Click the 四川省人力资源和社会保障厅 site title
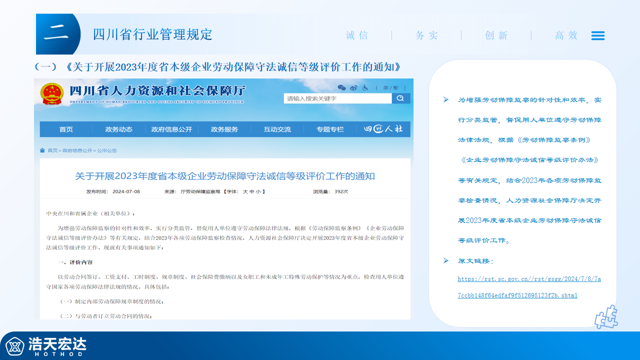This screenshot has height=360, width=640. (157, 91)
